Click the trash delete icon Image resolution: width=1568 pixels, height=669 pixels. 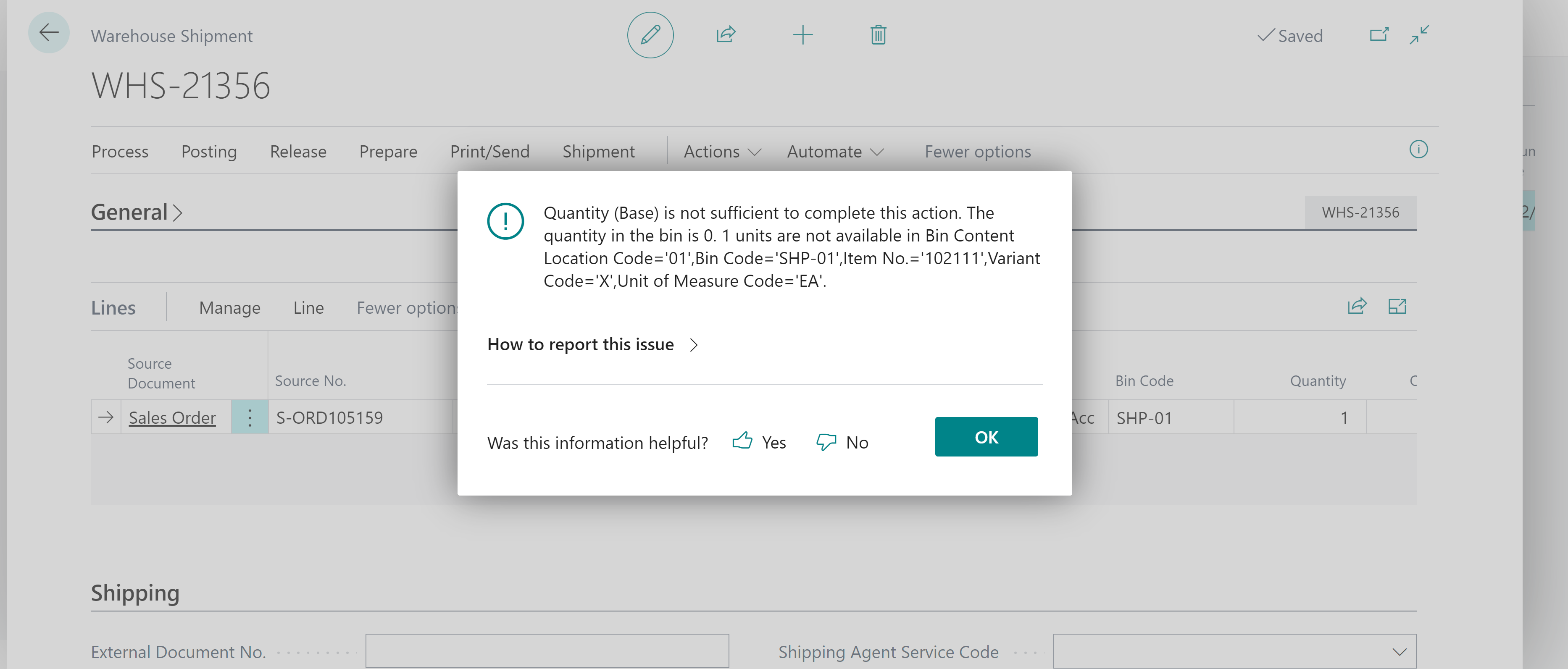878,35
